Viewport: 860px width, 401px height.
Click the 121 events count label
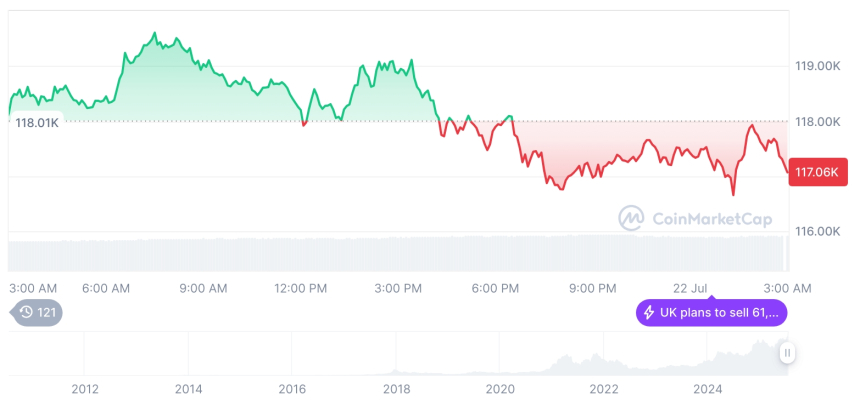point(46,313)
